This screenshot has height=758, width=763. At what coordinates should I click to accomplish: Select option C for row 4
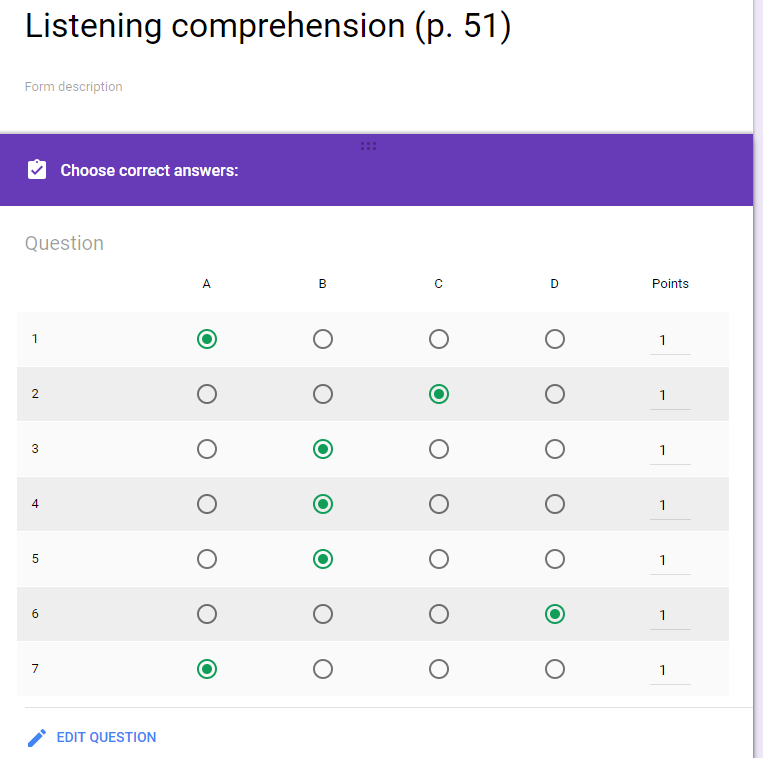439,504
